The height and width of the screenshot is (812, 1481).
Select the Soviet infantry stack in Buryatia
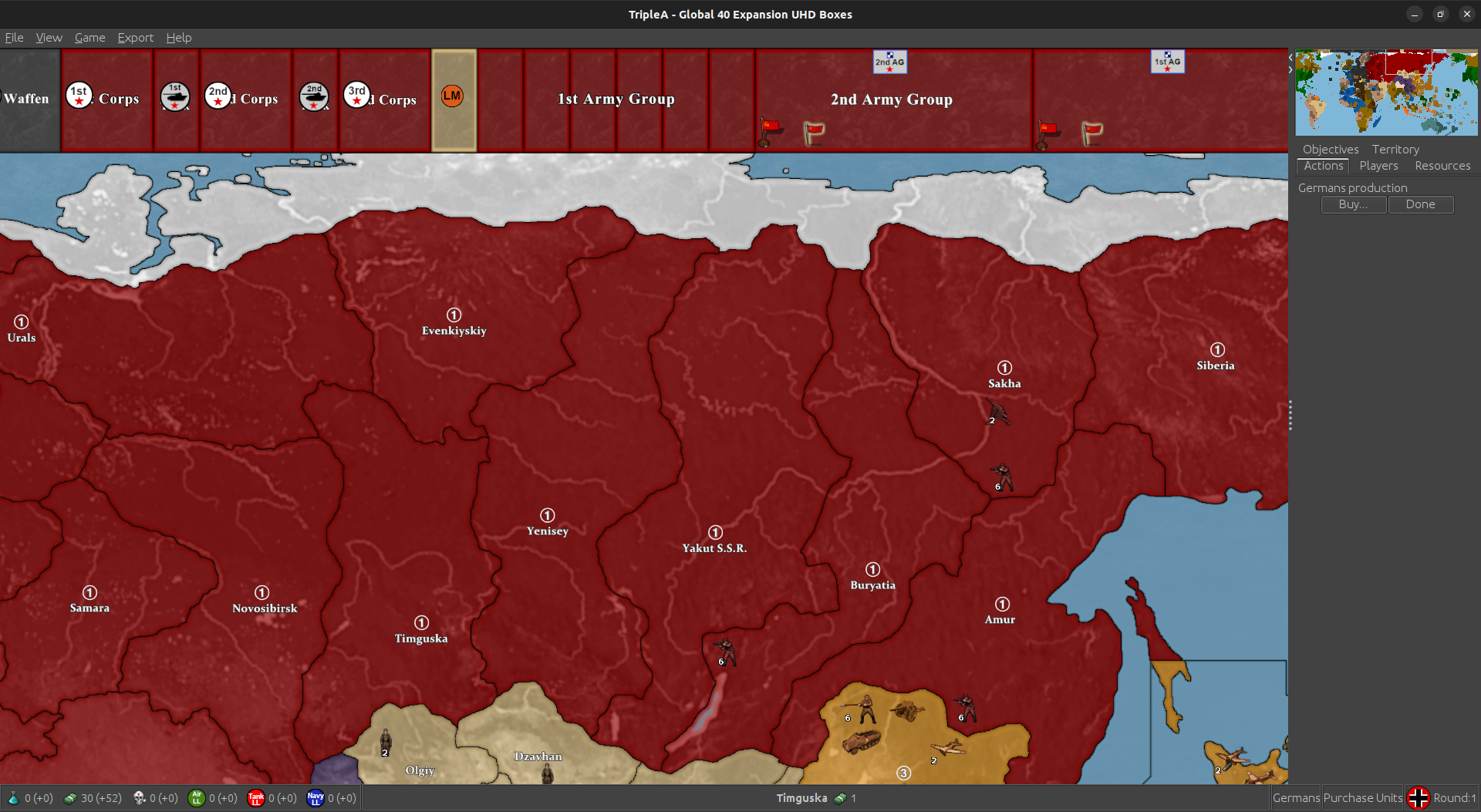[x=726, y=652]
